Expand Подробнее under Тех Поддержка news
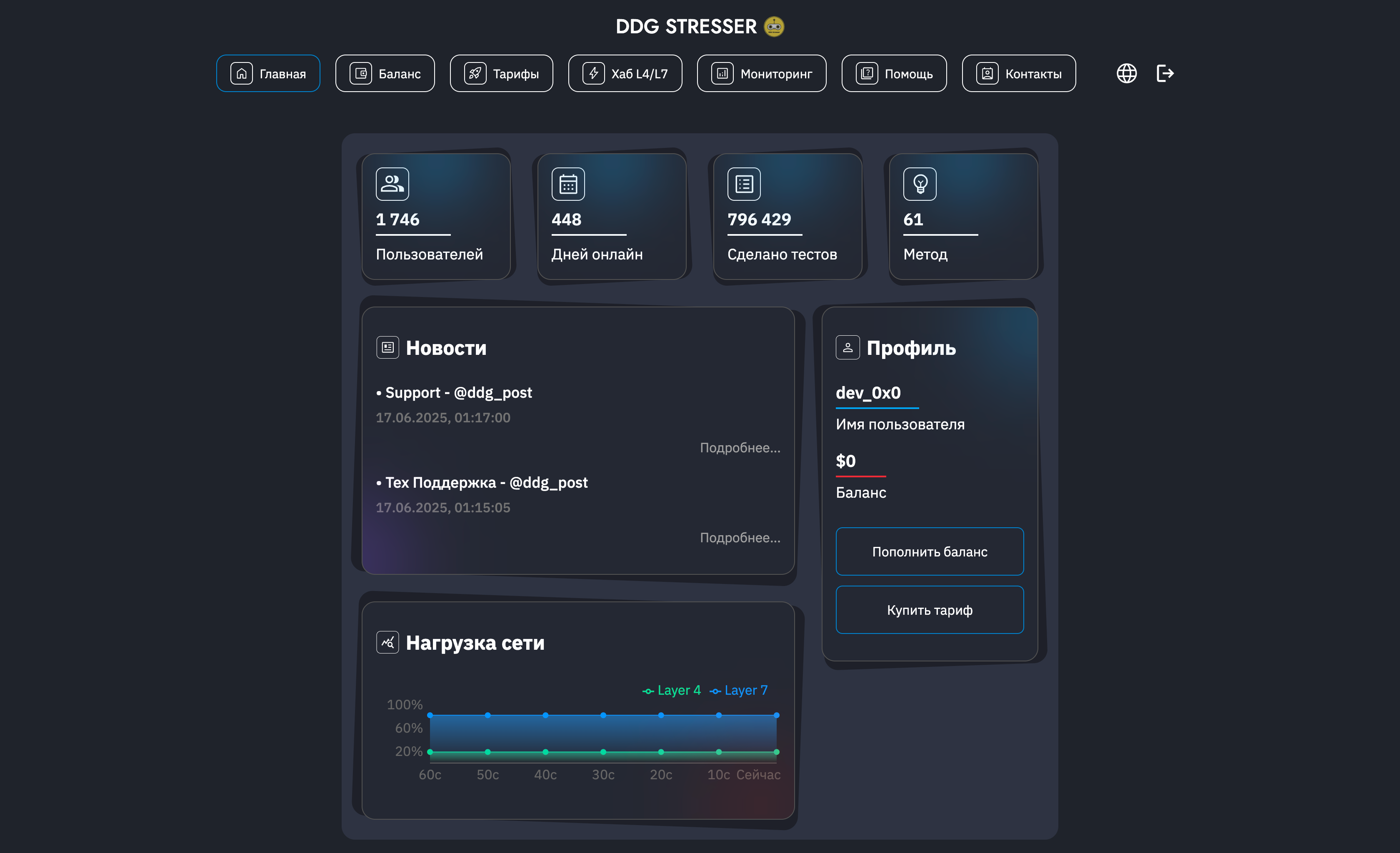The image size is (1400, 853). click(740, 538)
